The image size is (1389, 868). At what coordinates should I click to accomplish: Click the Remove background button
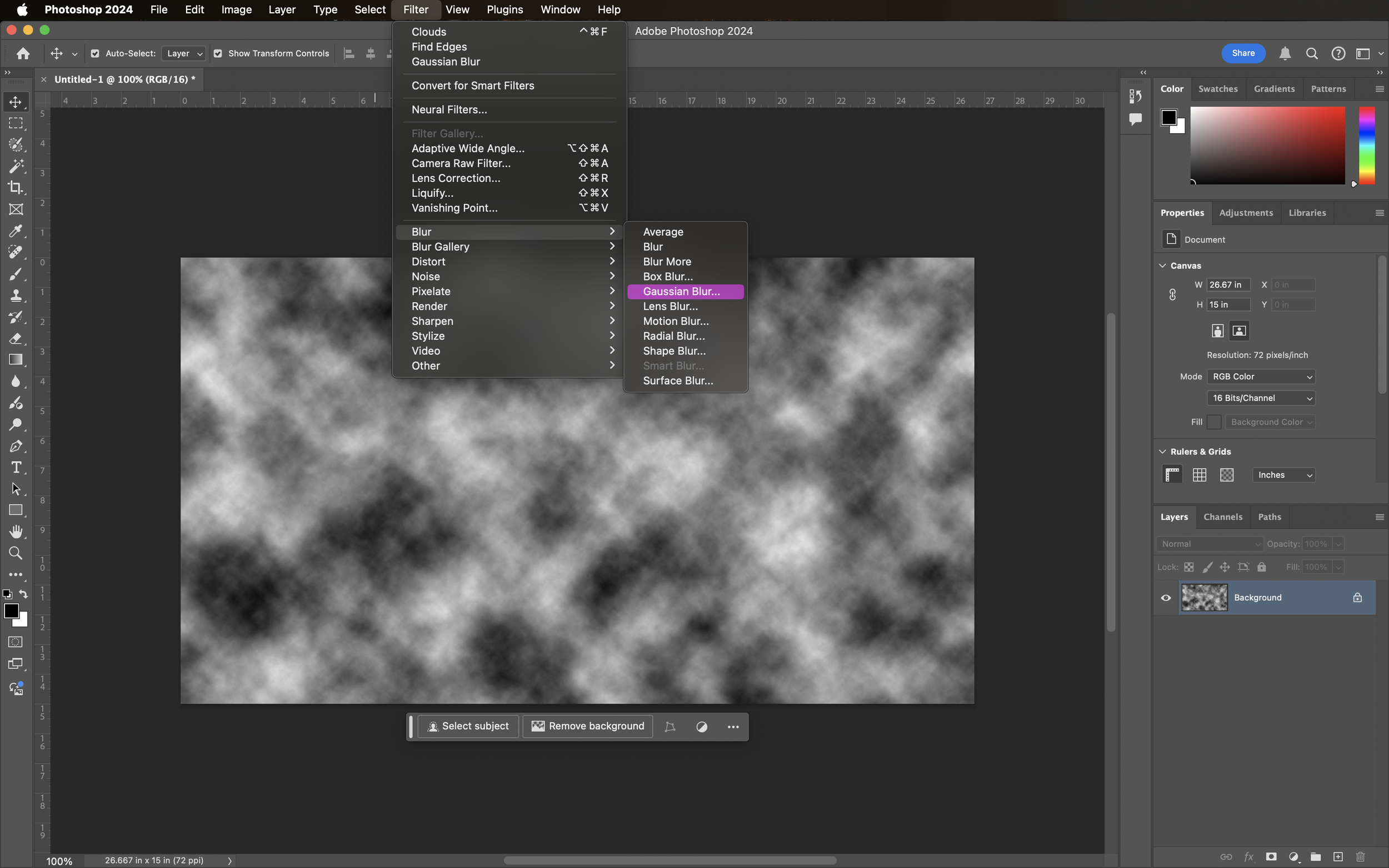point(588,726)
